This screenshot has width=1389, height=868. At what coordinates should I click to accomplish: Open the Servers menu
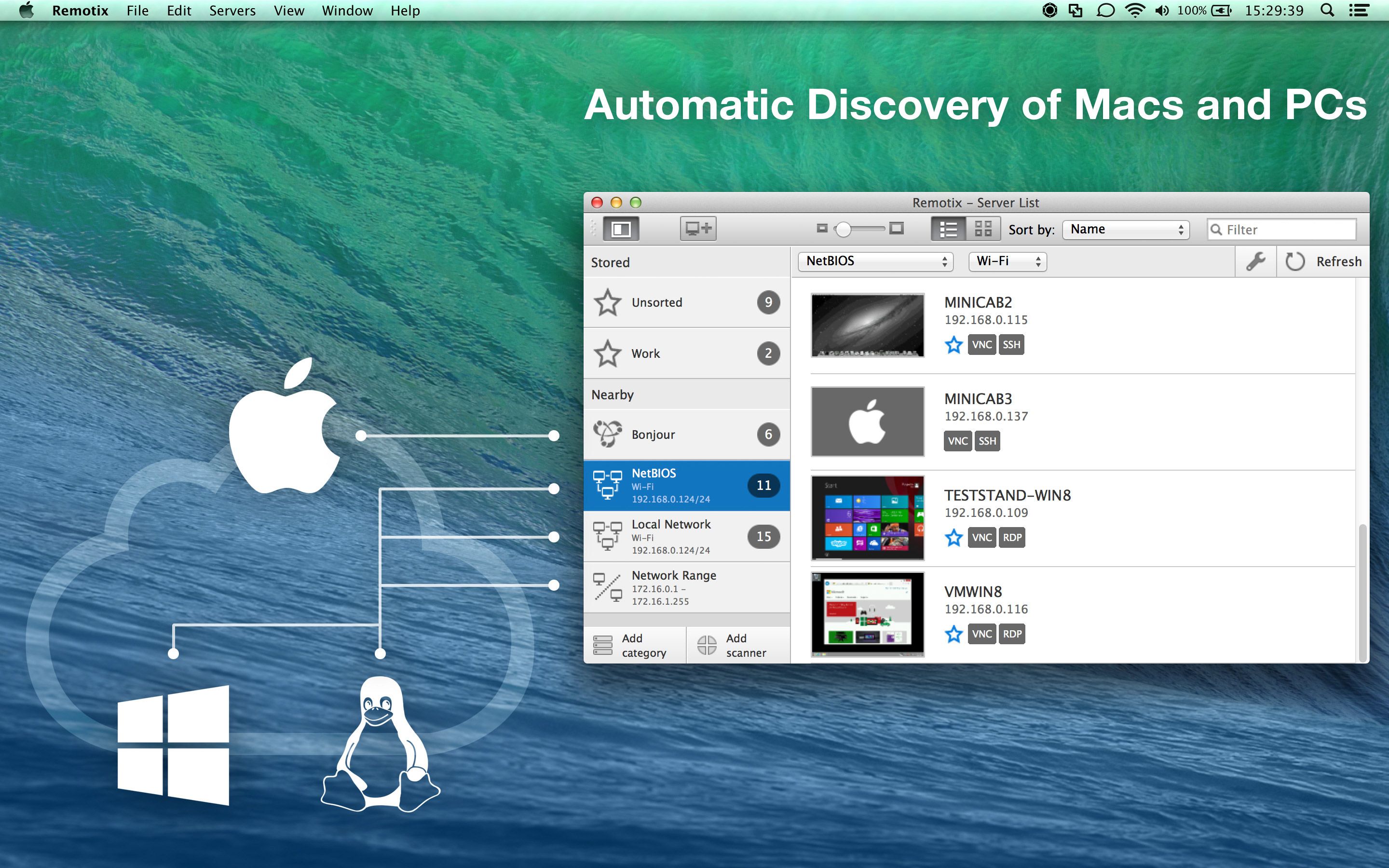coord(232,10)
